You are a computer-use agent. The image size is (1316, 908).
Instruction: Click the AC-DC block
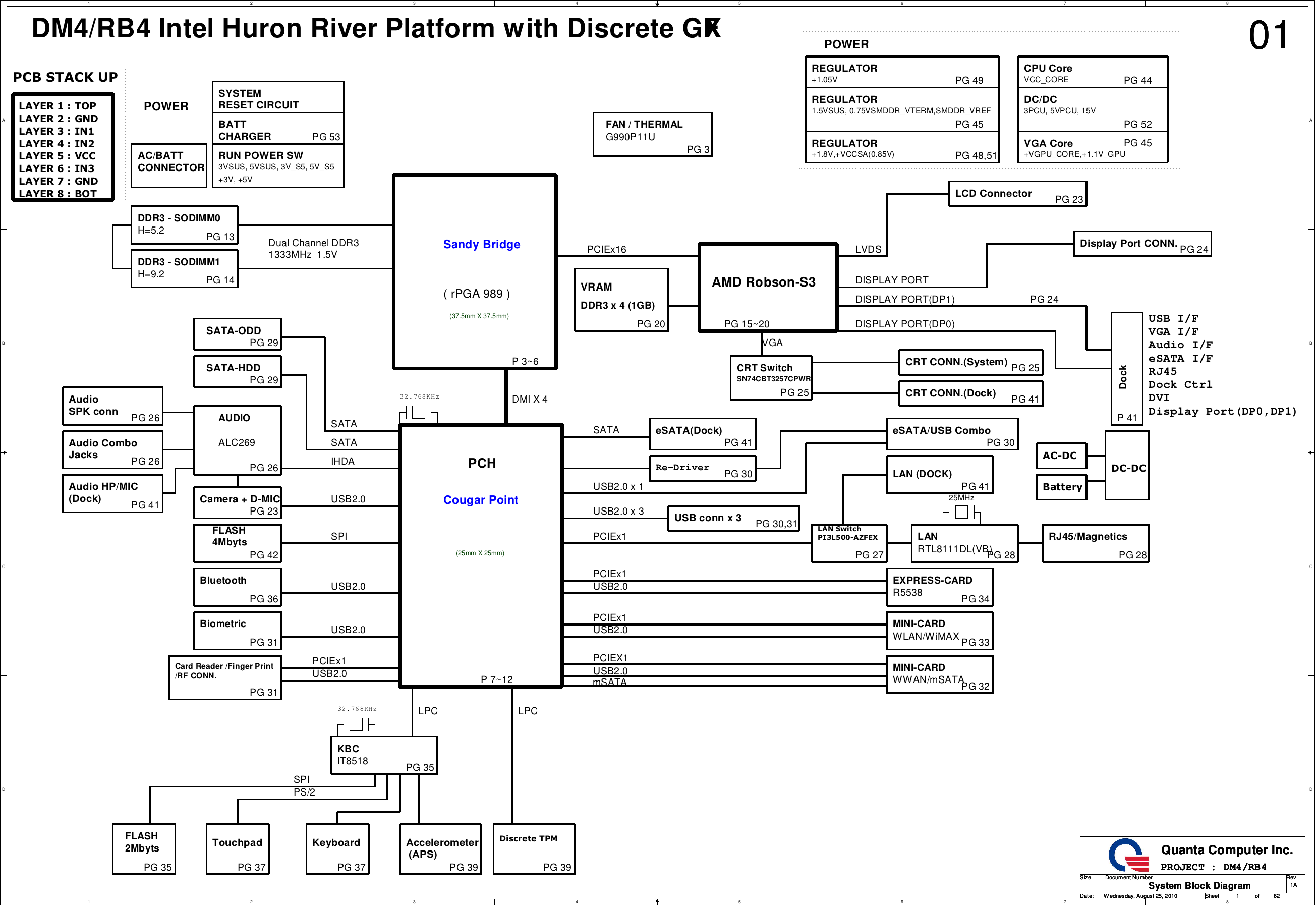coord(1061,457)
